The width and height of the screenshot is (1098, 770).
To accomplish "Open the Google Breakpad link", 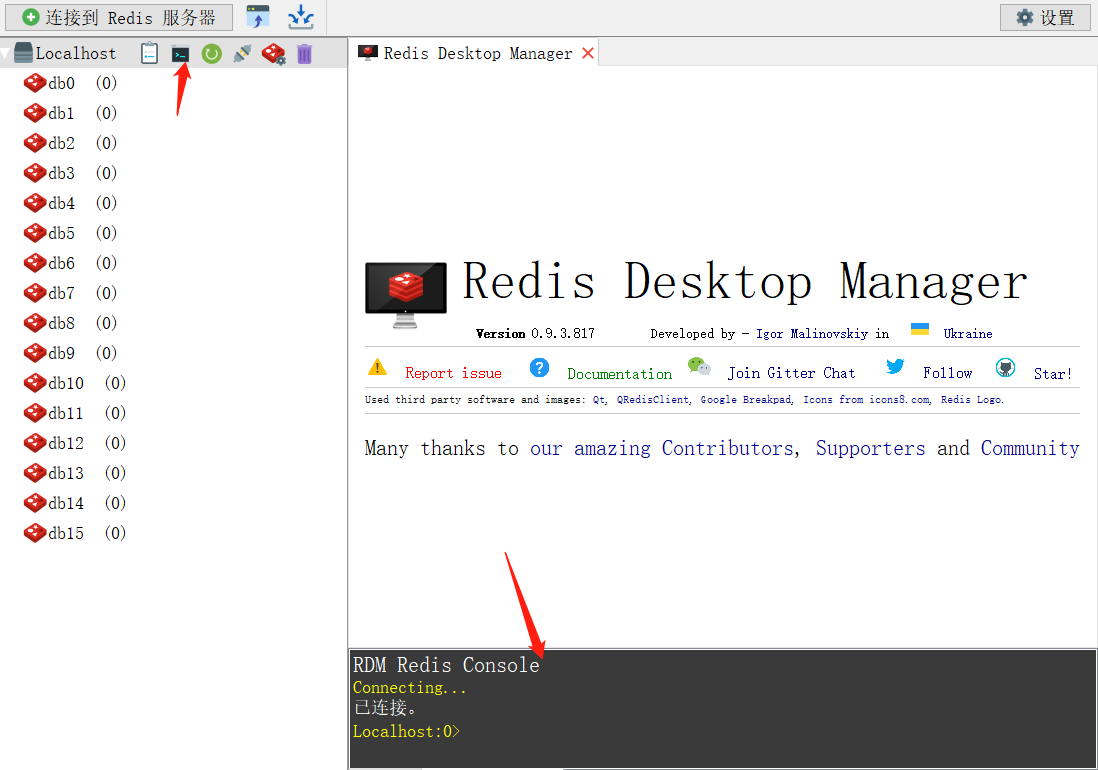I will tap(746, 400).
